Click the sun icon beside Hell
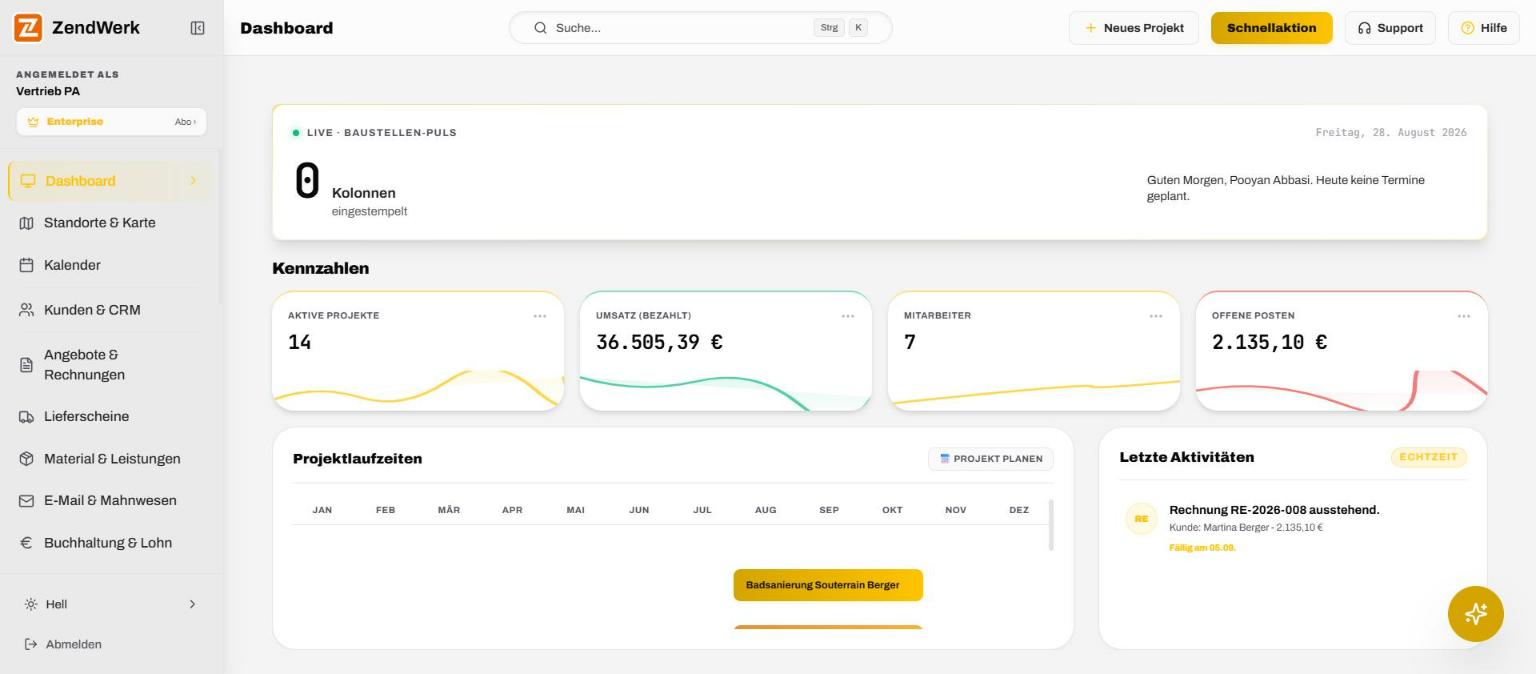 click(x=31, y=604)
